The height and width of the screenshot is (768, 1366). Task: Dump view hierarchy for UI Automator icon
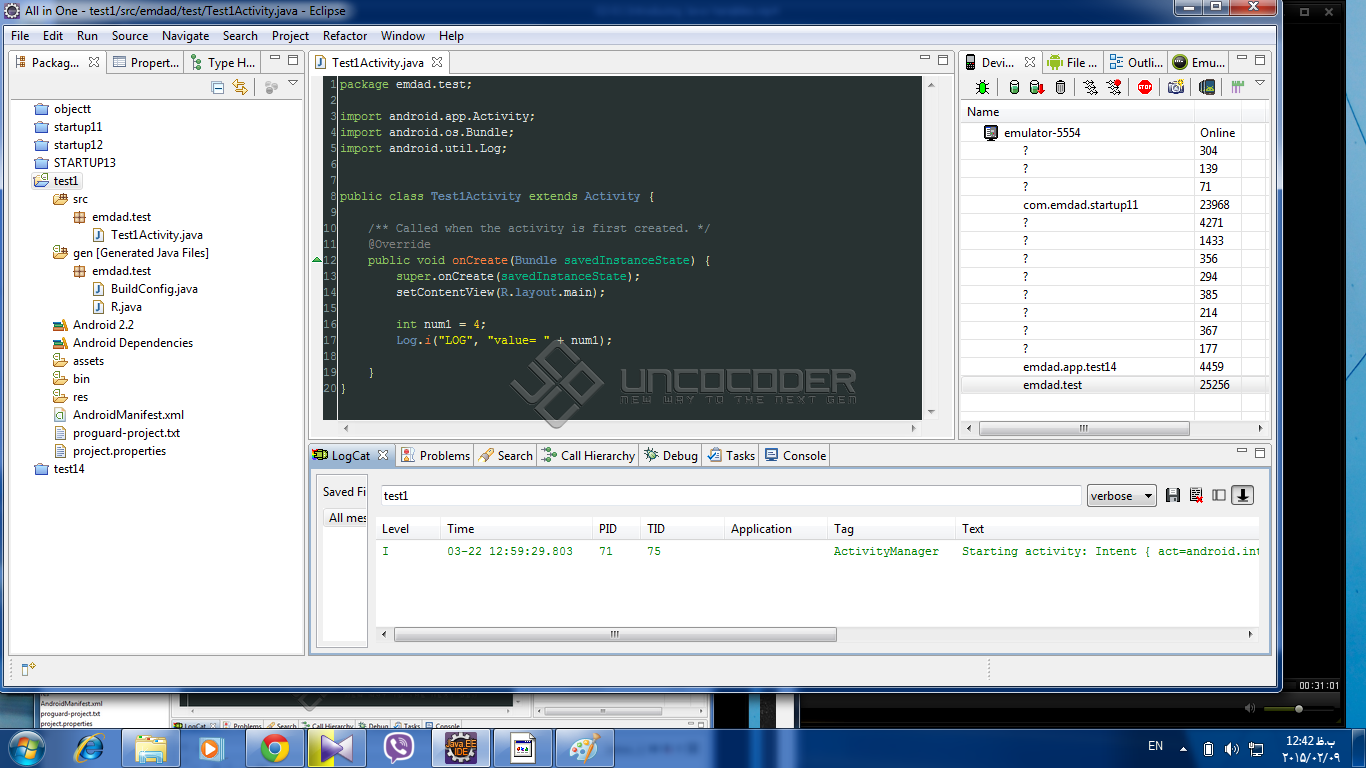click(1207, 87)
